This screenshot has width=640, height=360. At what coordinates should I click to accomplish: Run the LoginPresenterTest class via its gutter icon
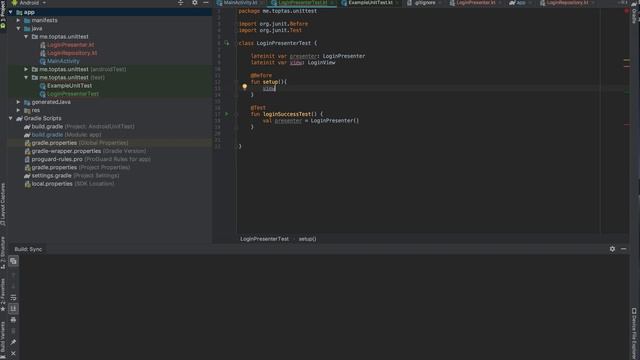(x=227, y=43)
